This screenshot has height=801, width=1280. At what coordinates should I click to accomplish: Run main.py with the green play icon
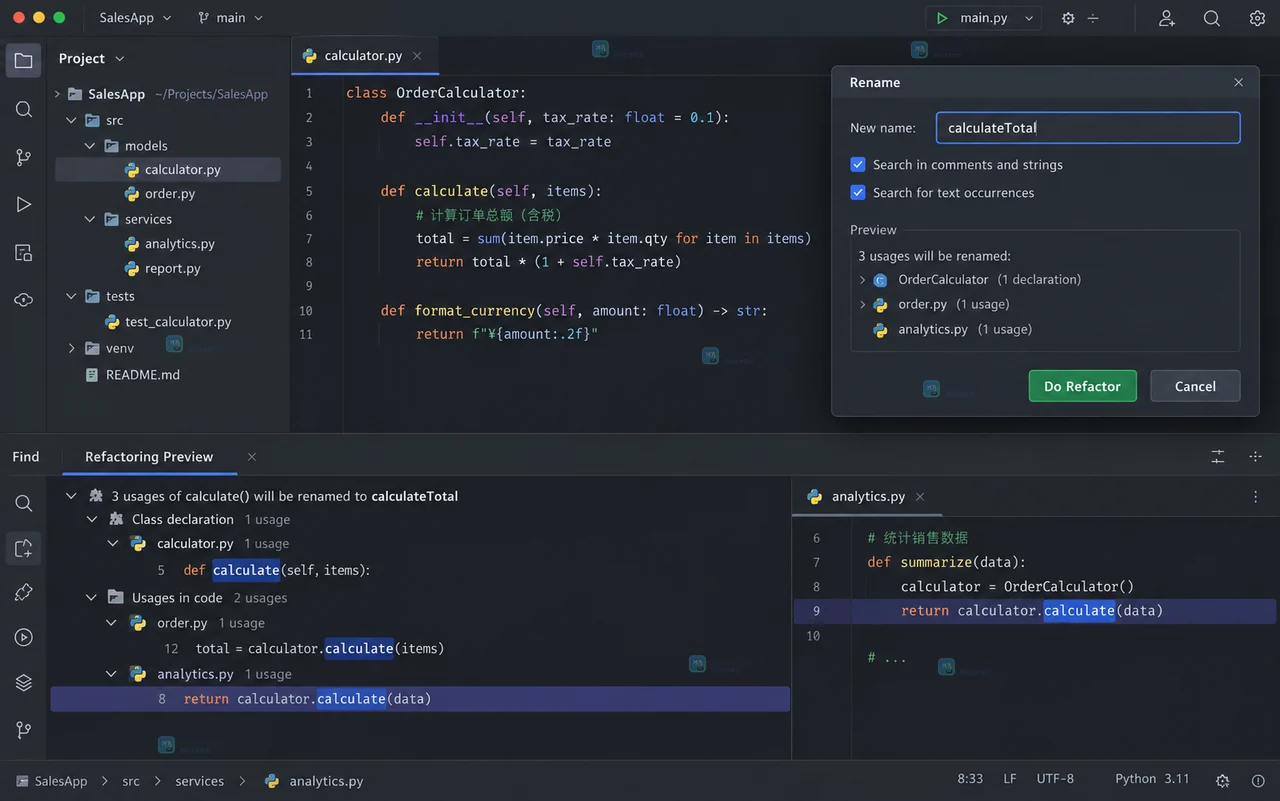pos(942,18)
